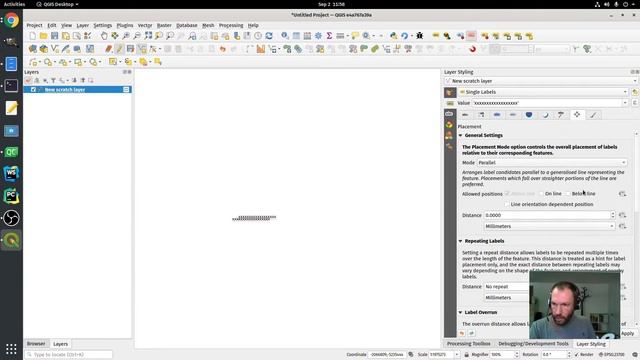Open the Magnifier percentage dropdown in status bar
The image size is (640, 360).
[516, 355]
